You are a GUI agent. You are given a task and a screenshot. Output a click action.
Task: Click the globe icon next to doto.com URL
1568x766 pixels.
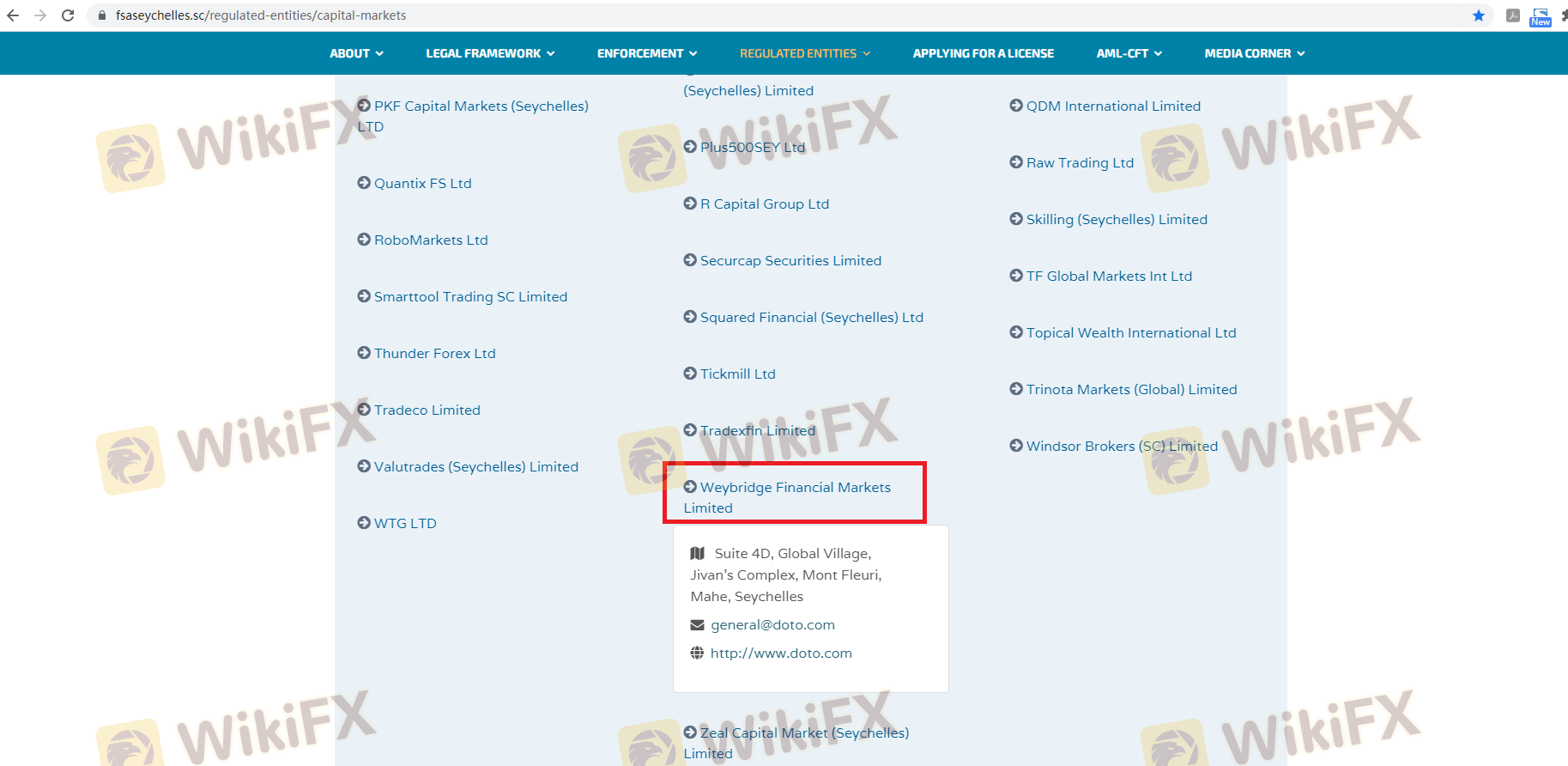tap(697, 654)
